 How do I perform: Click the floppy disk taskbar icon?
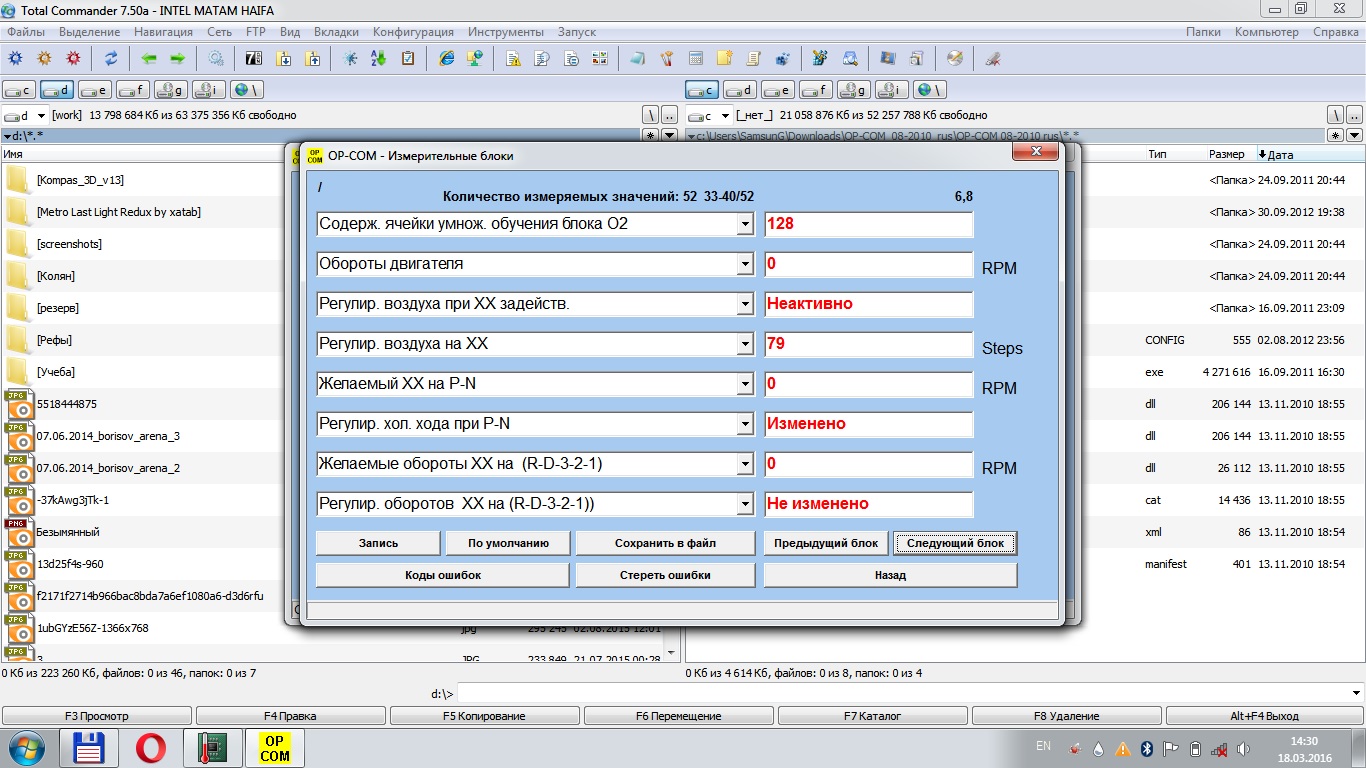90,748
